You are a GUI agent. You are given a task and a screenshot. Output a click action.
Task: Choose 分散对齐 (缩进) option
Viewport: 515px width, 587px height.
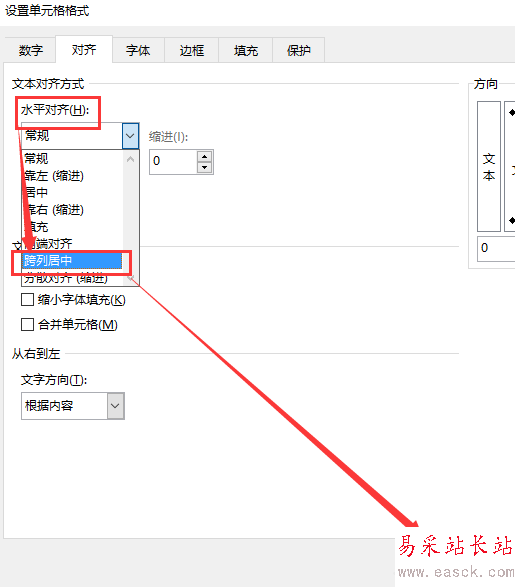pos(72,278)
